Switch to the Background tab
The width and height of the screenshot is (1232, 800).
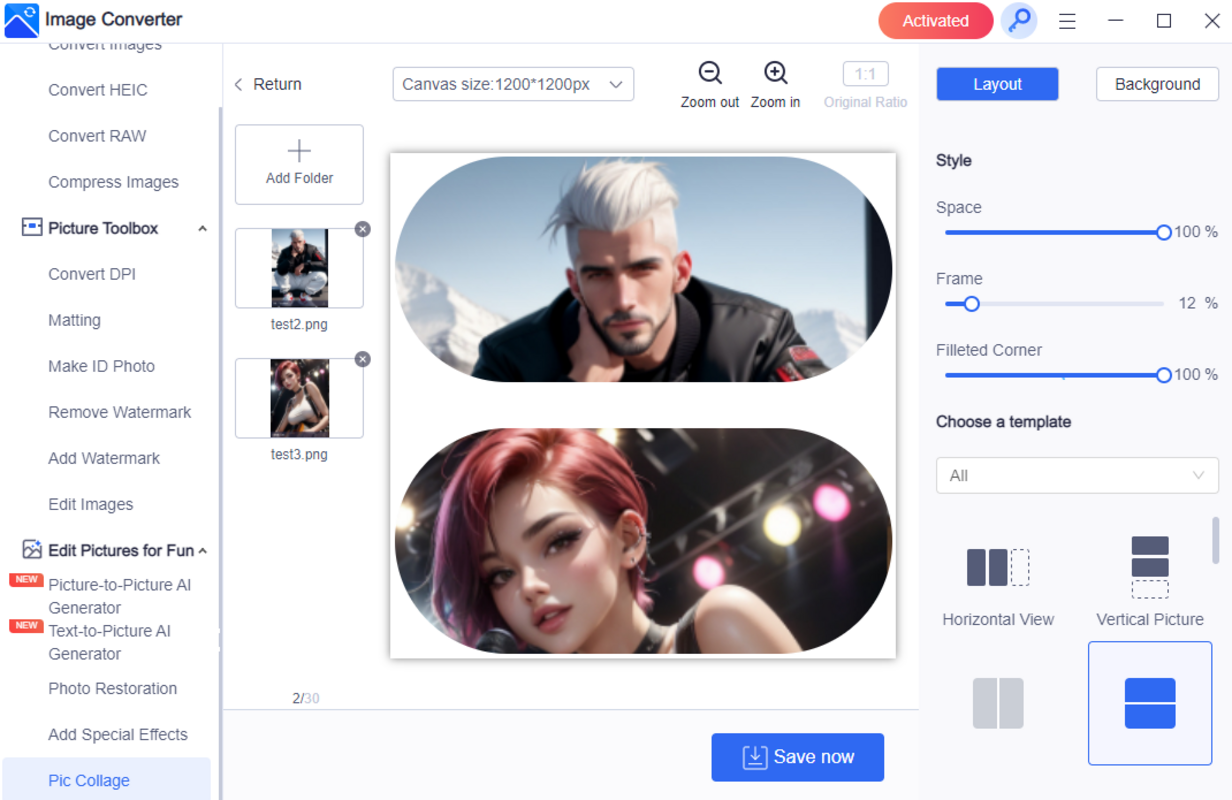click(x=1157, y=84)
